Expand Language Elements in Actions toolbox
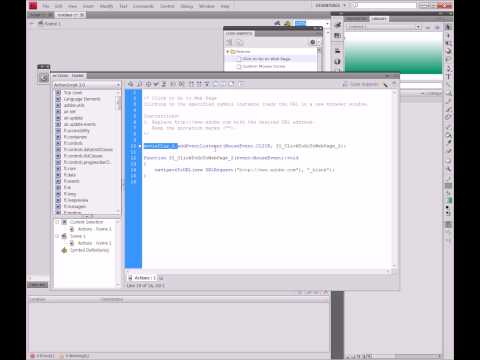This screenshot has width=480, height=360. coord(58,99)
